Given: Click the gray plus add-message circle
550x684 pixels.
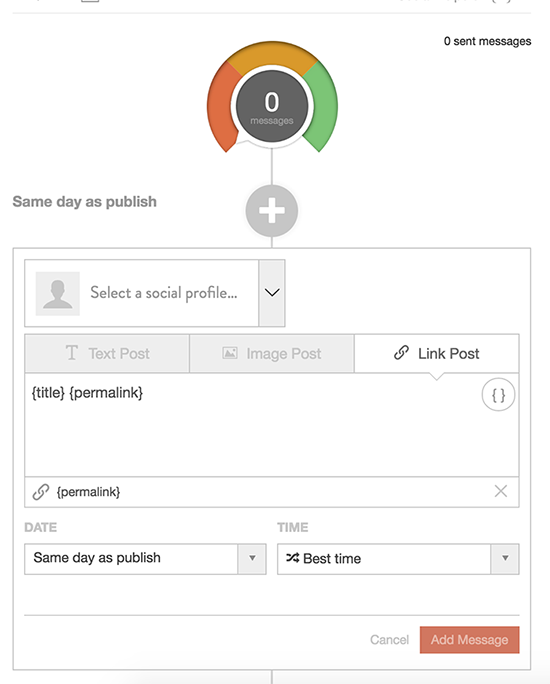Looking at the screenshot, I should click(272, 211).
